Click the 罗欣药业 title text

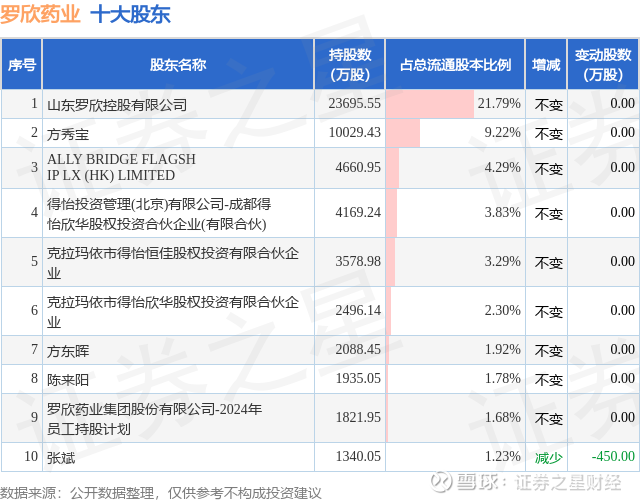(40, 14)
